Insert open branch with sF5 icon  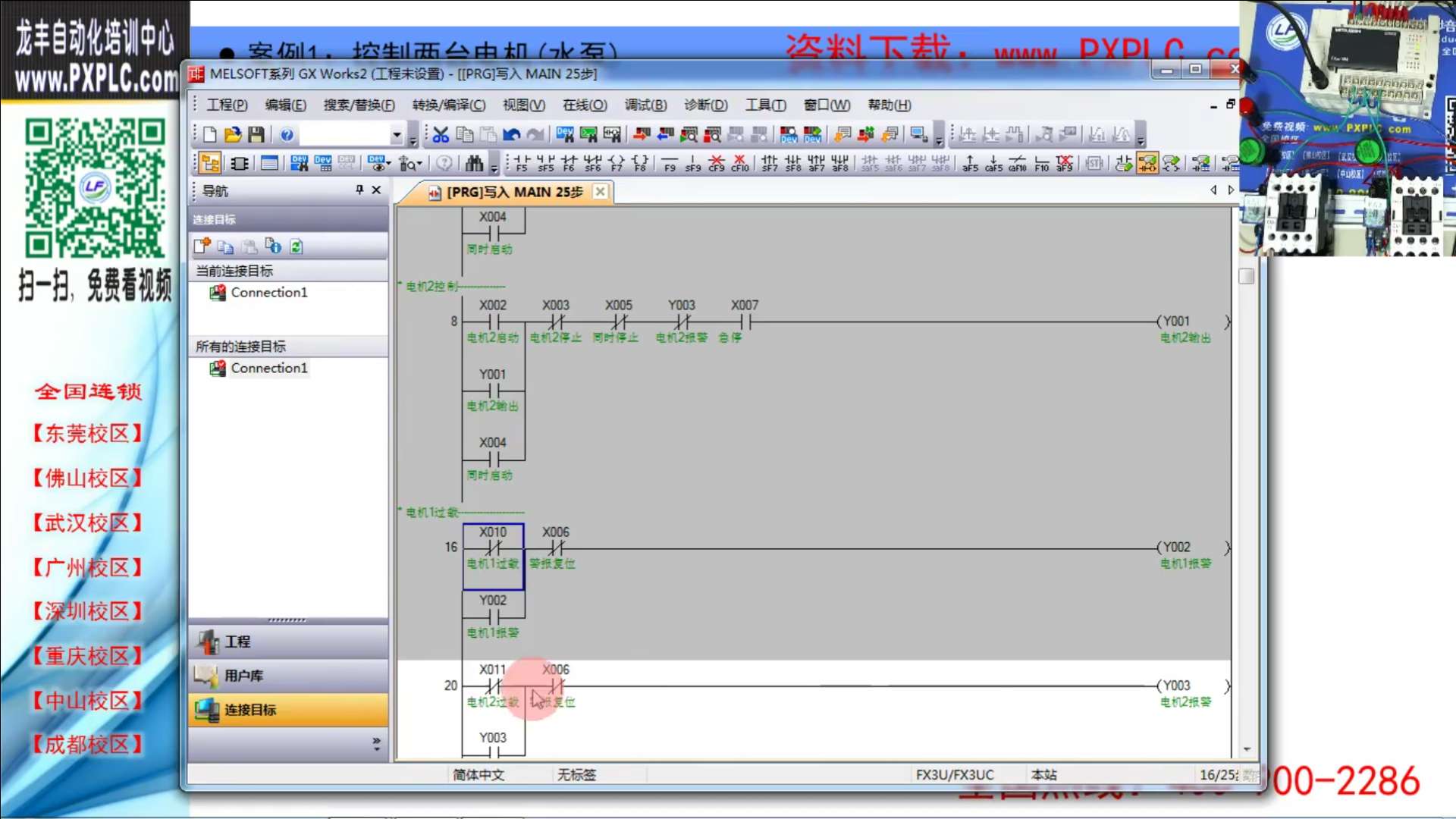[545, 163]
